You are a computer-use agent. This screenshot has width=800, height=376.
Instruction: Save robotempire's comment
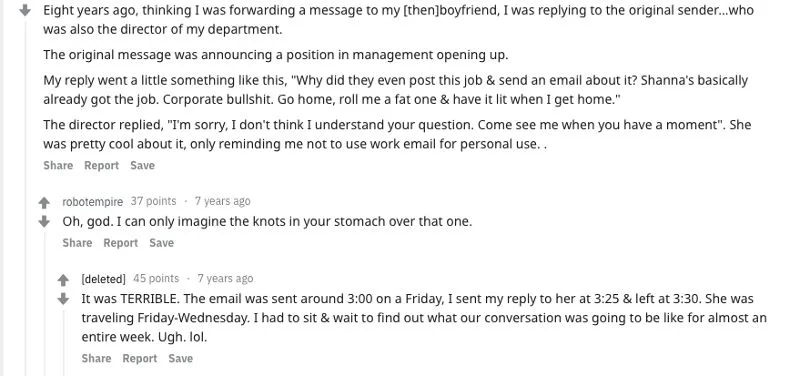click(161, 243)
